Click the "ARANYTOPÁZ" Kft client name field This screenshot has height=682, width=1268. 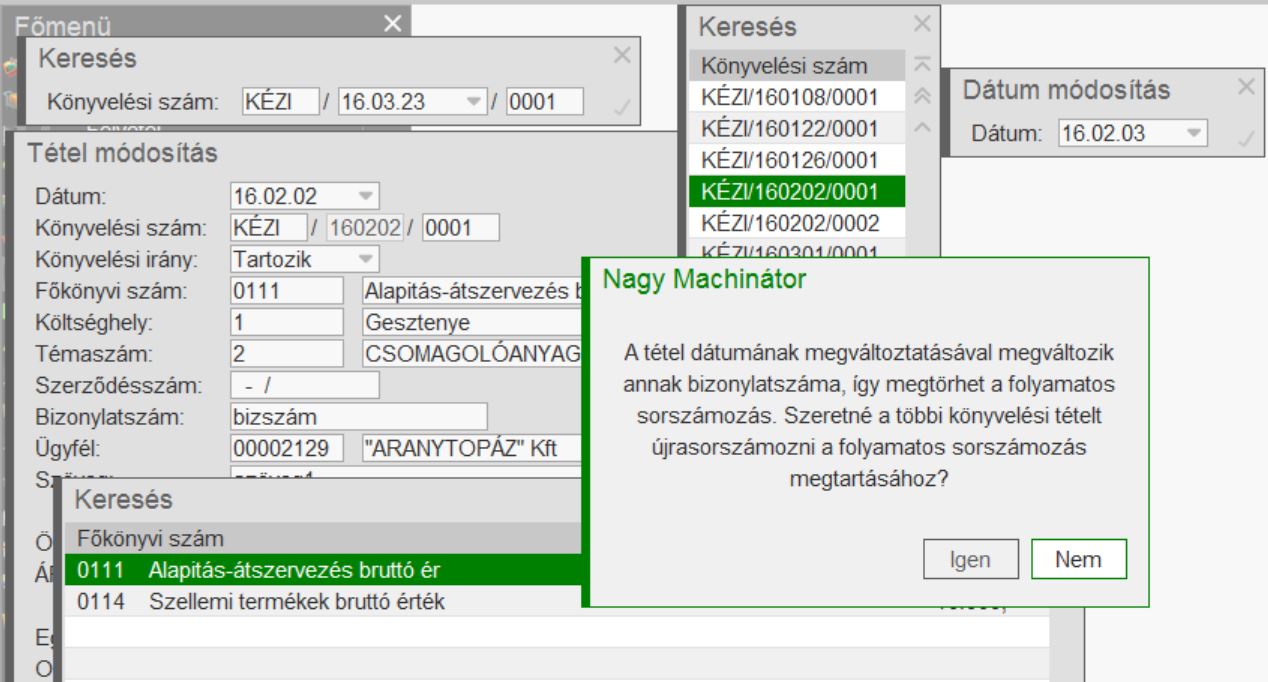click(x=470, y=447)
